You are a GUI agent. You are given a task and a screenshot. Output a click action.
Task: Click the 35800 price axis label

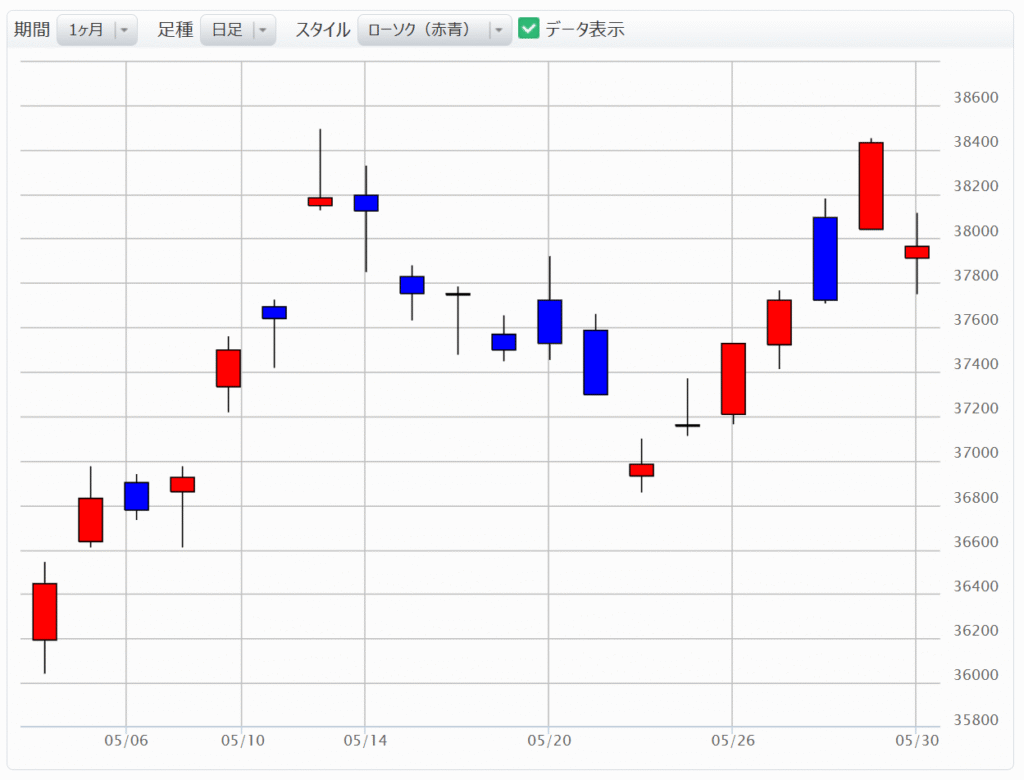click(976, 720)
